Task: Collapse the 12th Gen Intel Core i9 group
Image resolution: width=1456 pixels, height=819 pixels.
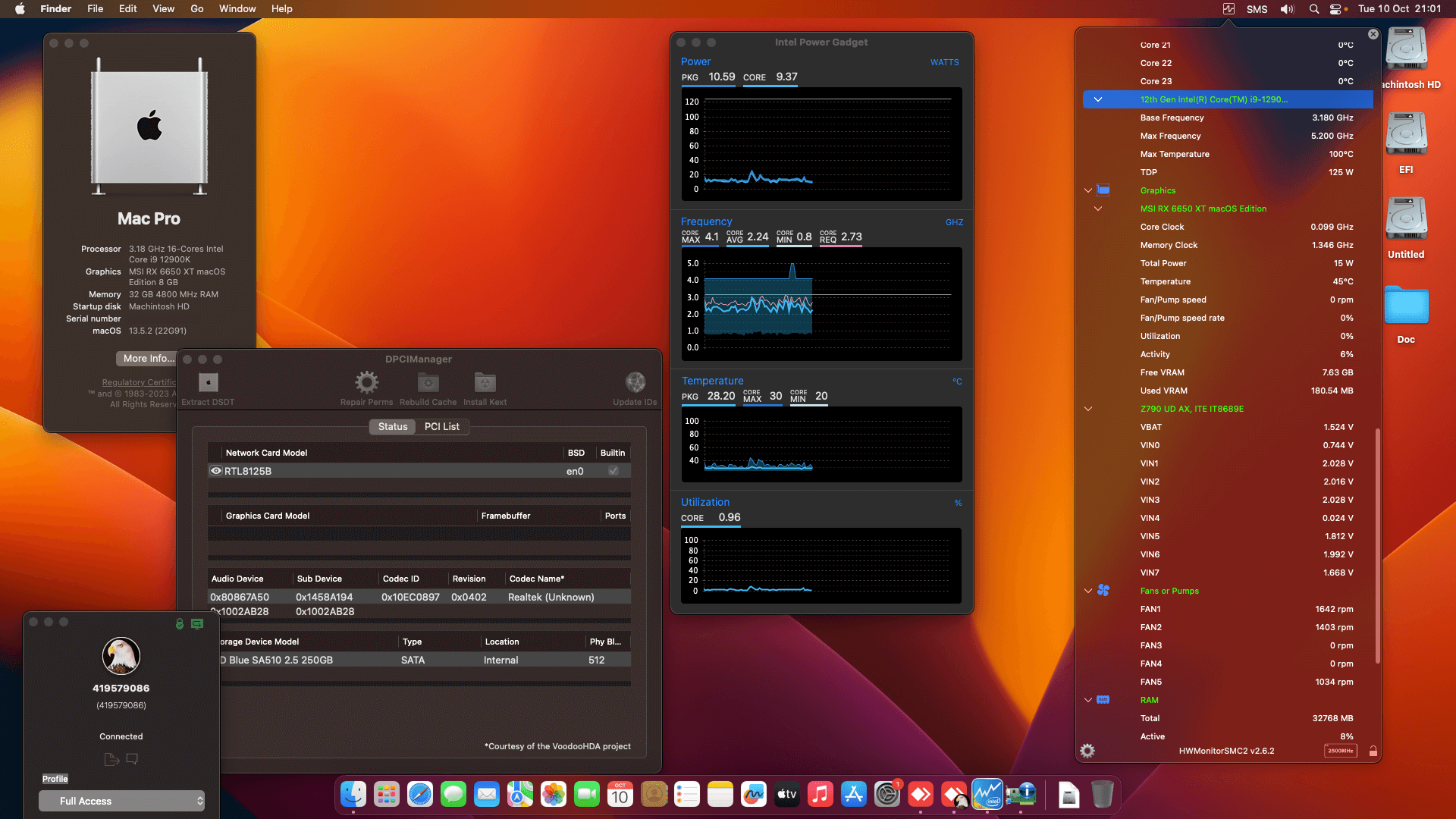Action: click(x=1097, y=99)
